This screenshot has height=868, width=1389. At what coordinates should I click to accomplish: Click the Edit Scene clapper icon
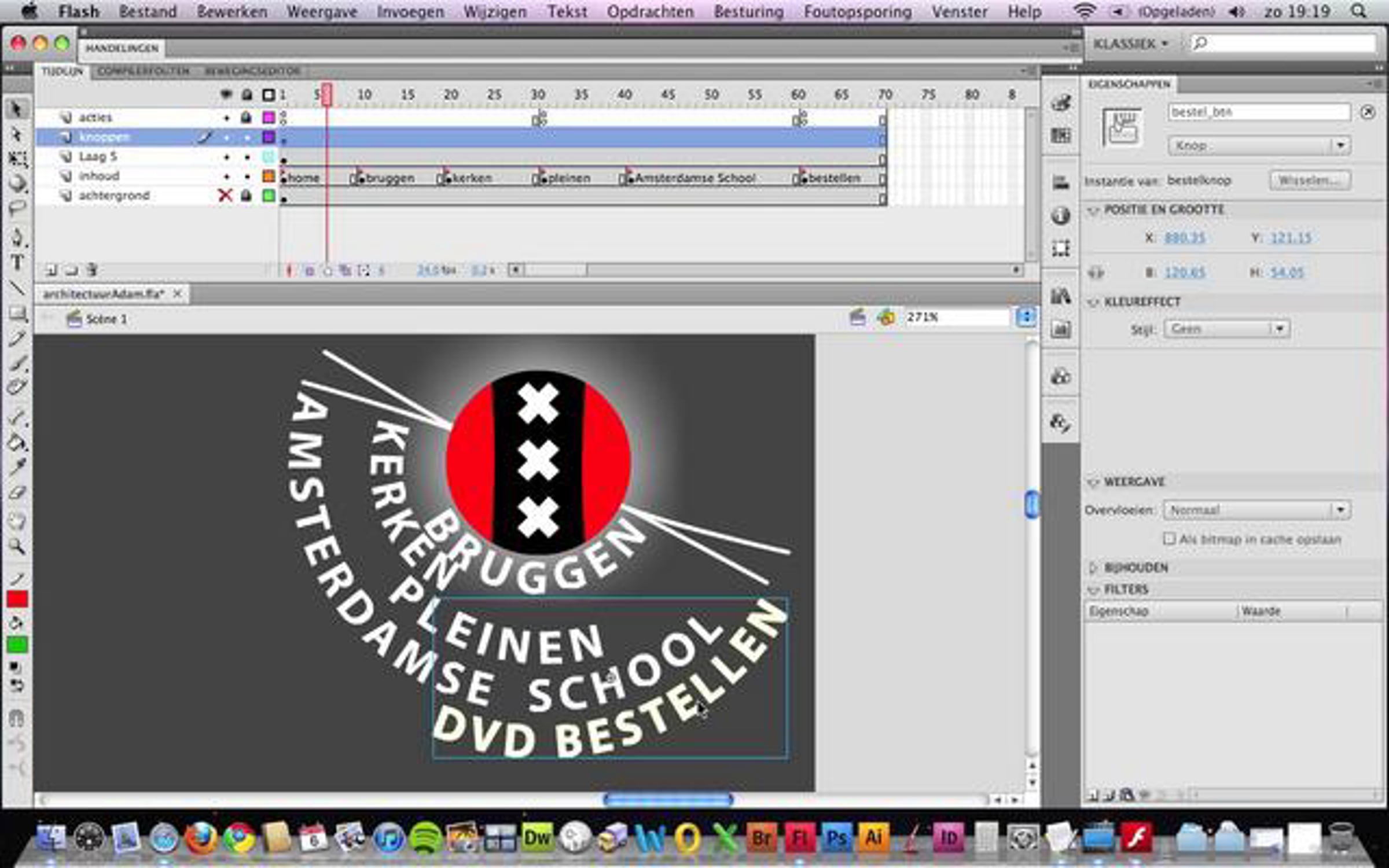click(x=857, y=318)
